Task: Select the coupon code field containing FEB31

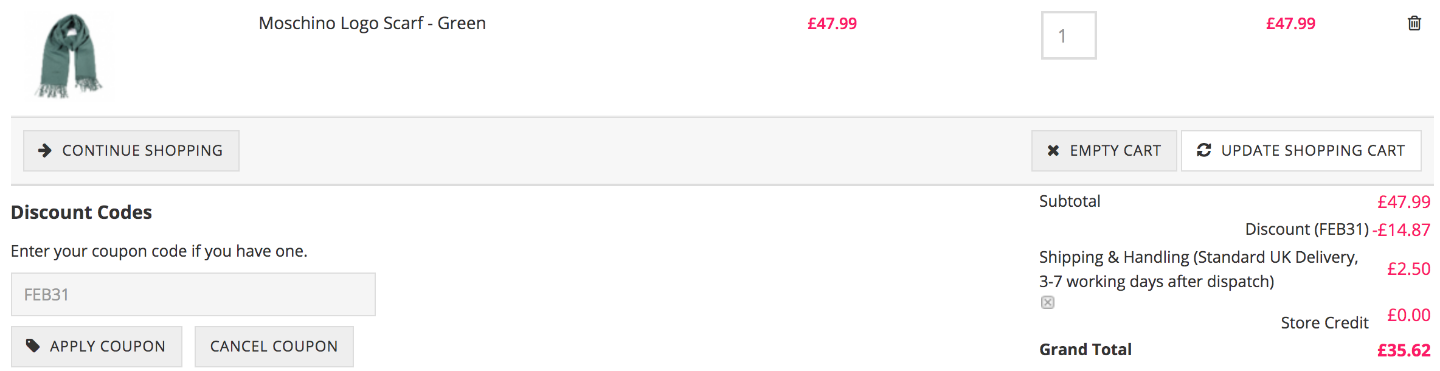Action: coord(193,295)
